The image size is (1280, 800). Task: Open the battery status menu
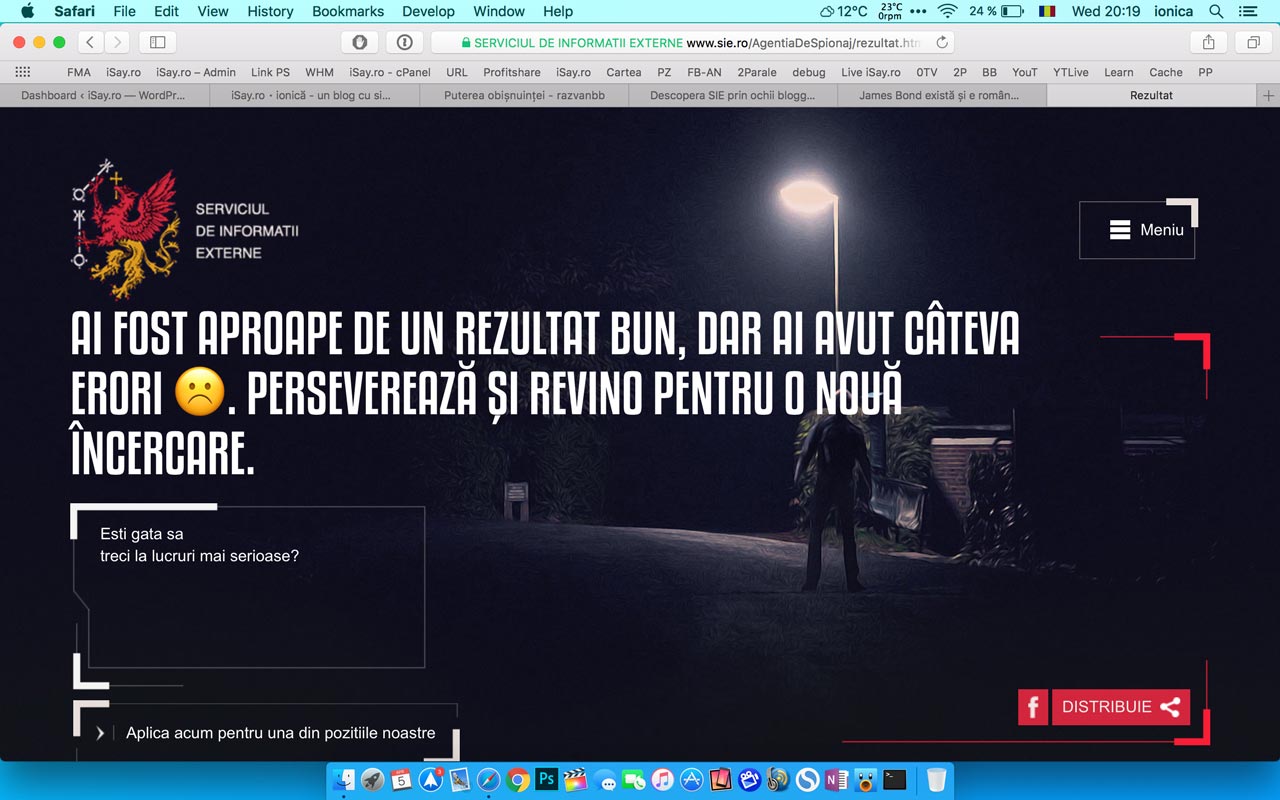tap(996, 11)
